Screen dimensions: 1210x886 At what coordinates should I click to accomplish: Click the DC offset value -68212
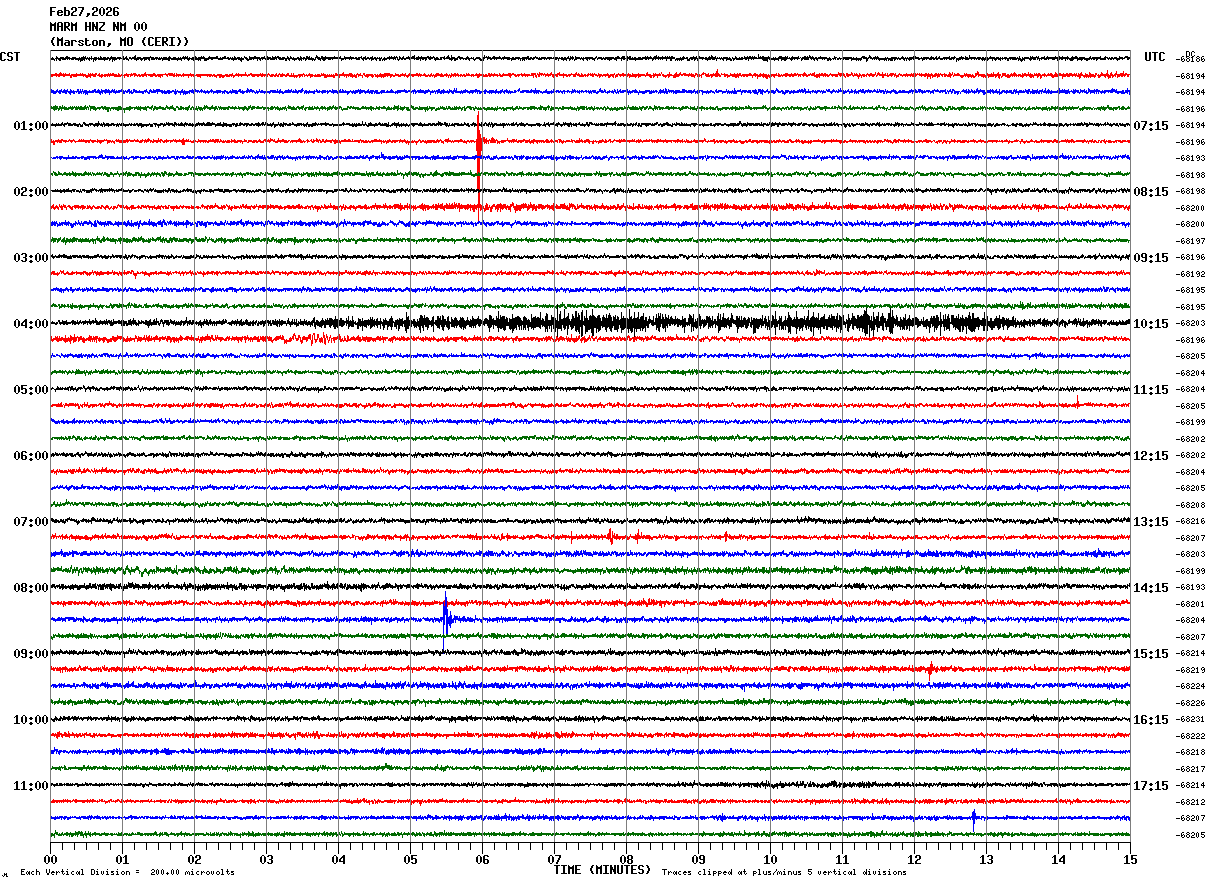click(x=1191, y=802)
